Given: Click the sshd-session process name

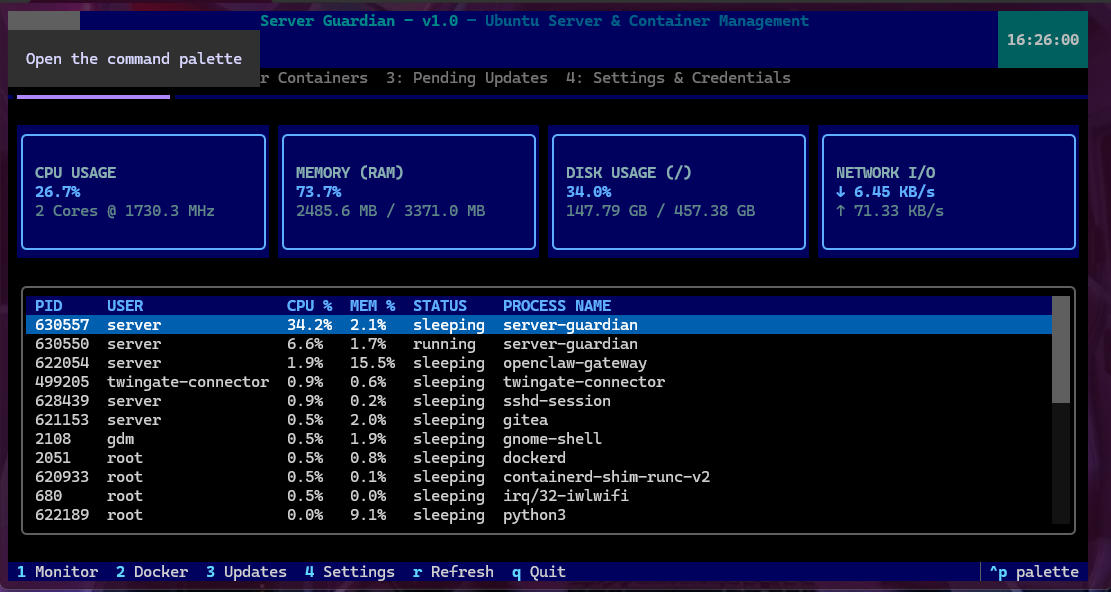Looking at the screenshot, I should tap(557, 401).
